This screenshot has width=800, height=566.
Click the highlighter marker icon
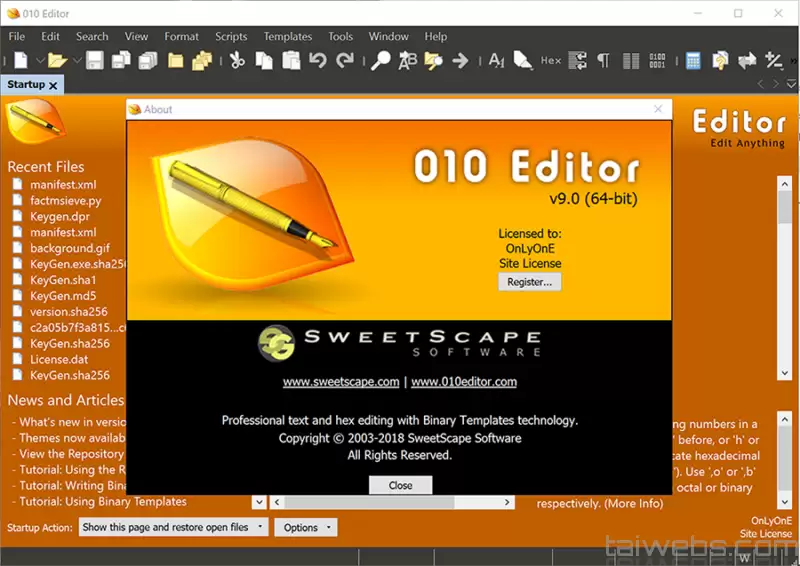[x=523, y=60]
